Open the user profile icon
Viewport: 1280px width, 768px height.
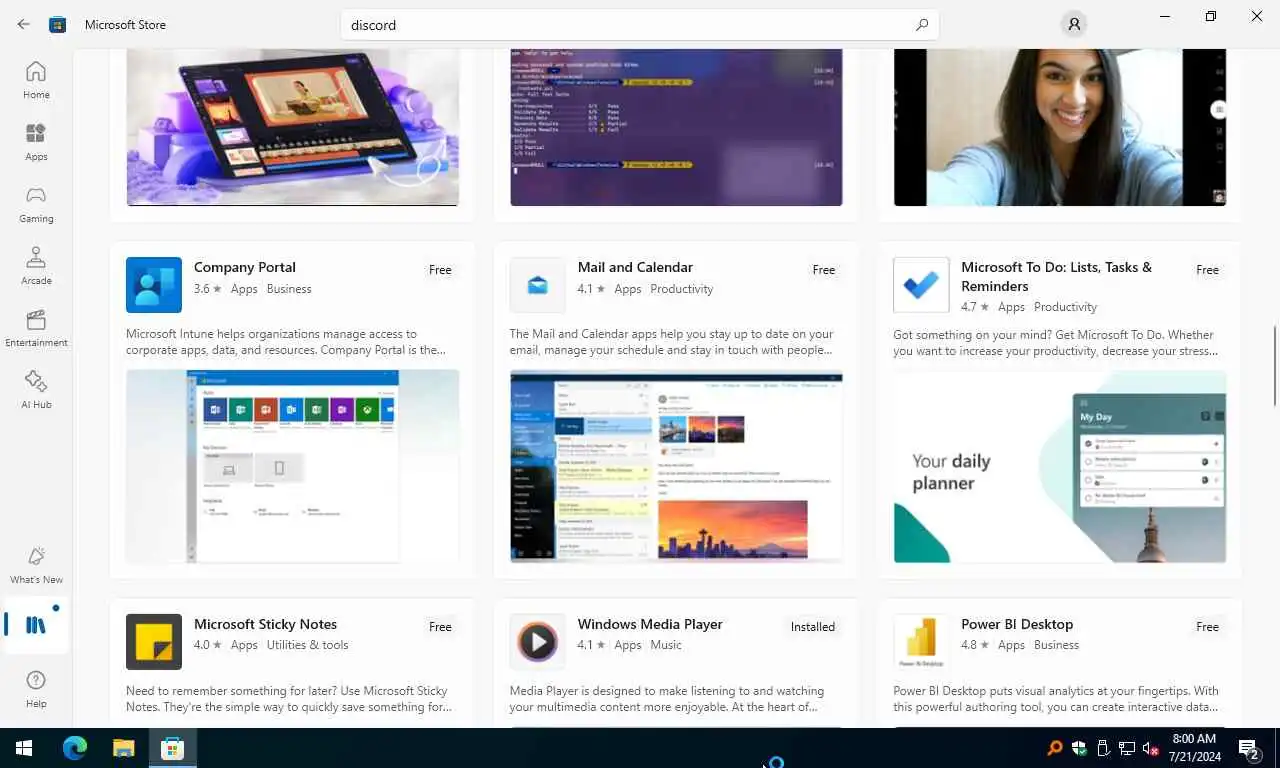coord(1074,24)
